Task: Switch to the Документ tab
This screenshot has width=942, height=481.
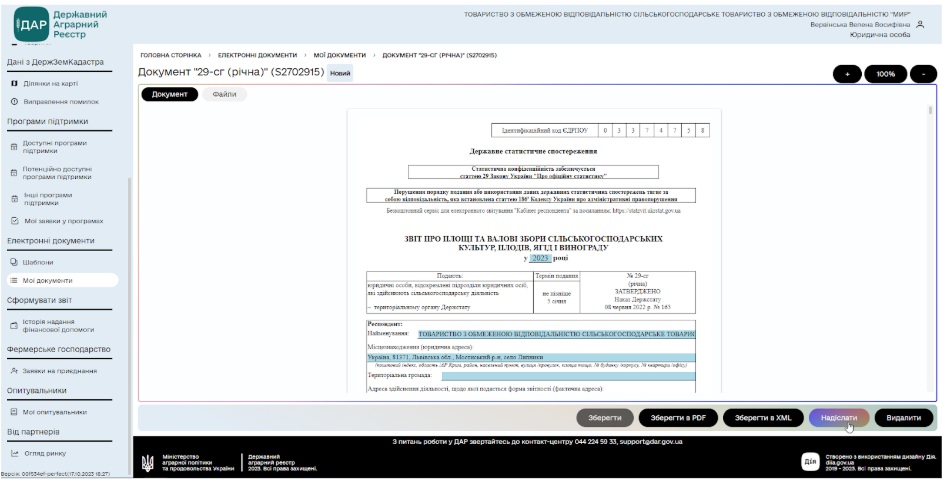Action: (169, 94)
